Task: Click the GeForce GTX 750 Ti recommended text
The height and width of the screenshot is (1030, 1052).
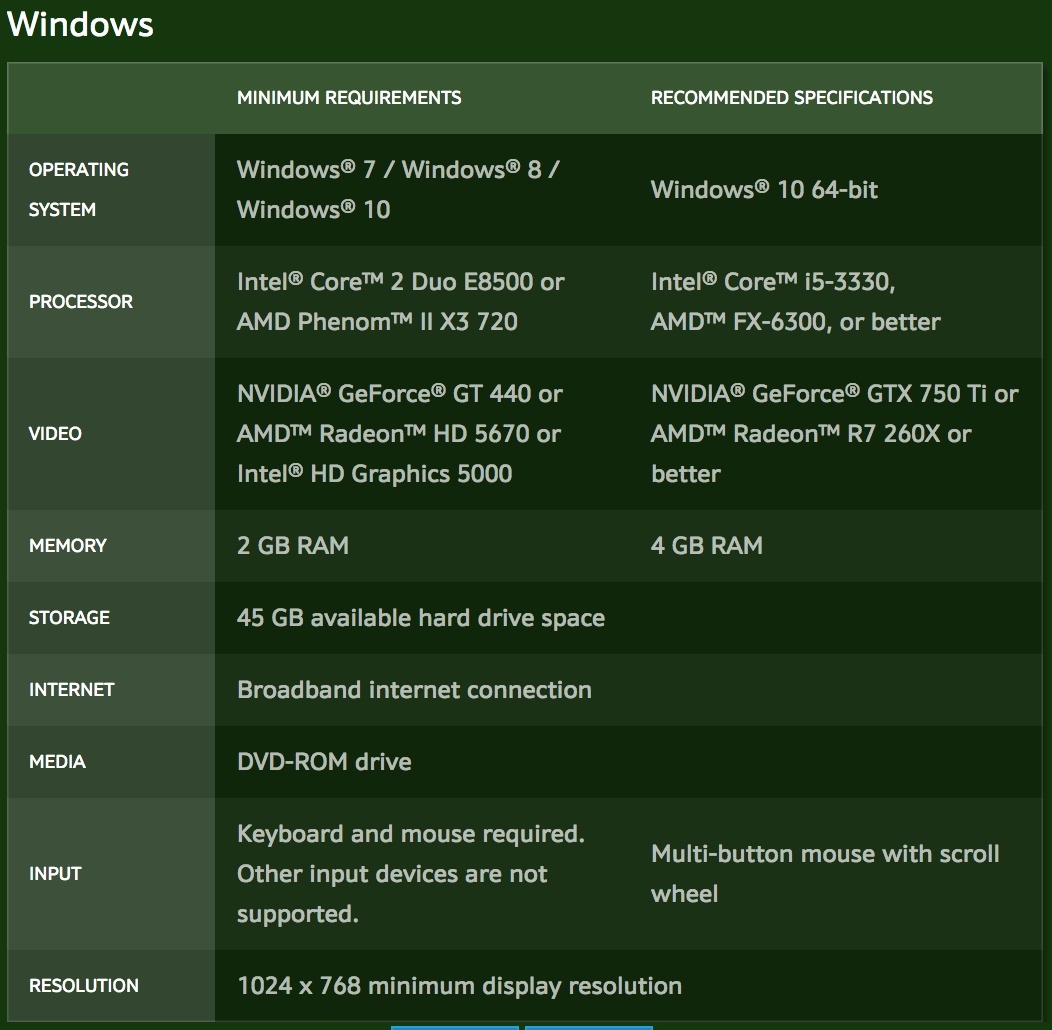Action: coord(834,394)
